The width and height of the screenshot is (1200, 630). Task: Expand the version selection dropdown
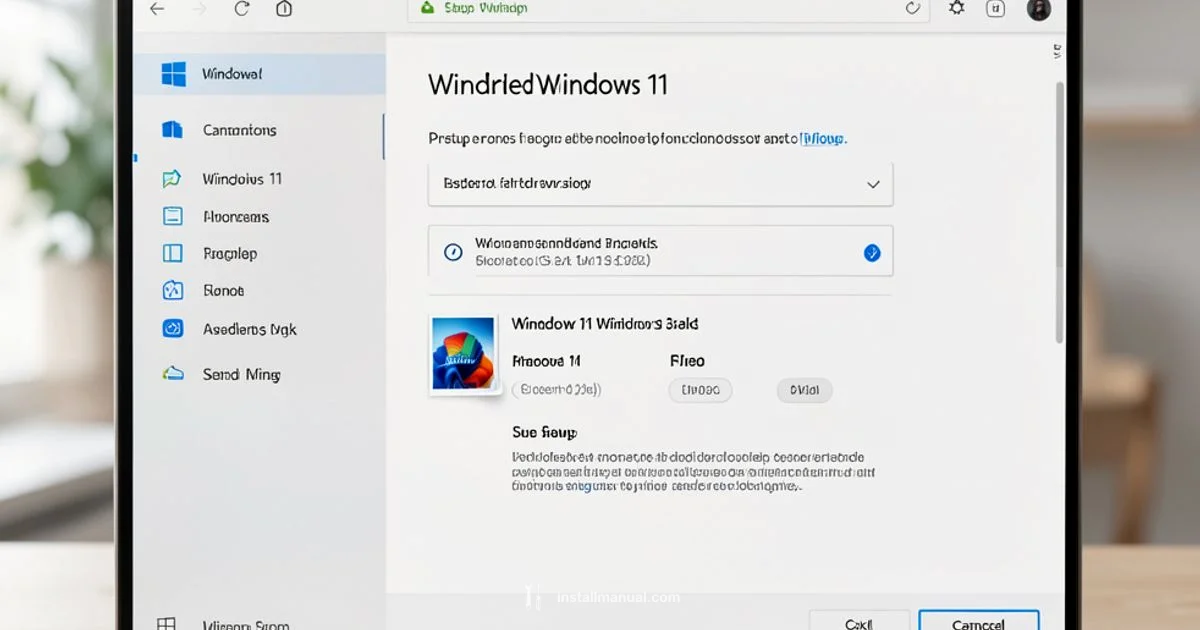(660, 184)
